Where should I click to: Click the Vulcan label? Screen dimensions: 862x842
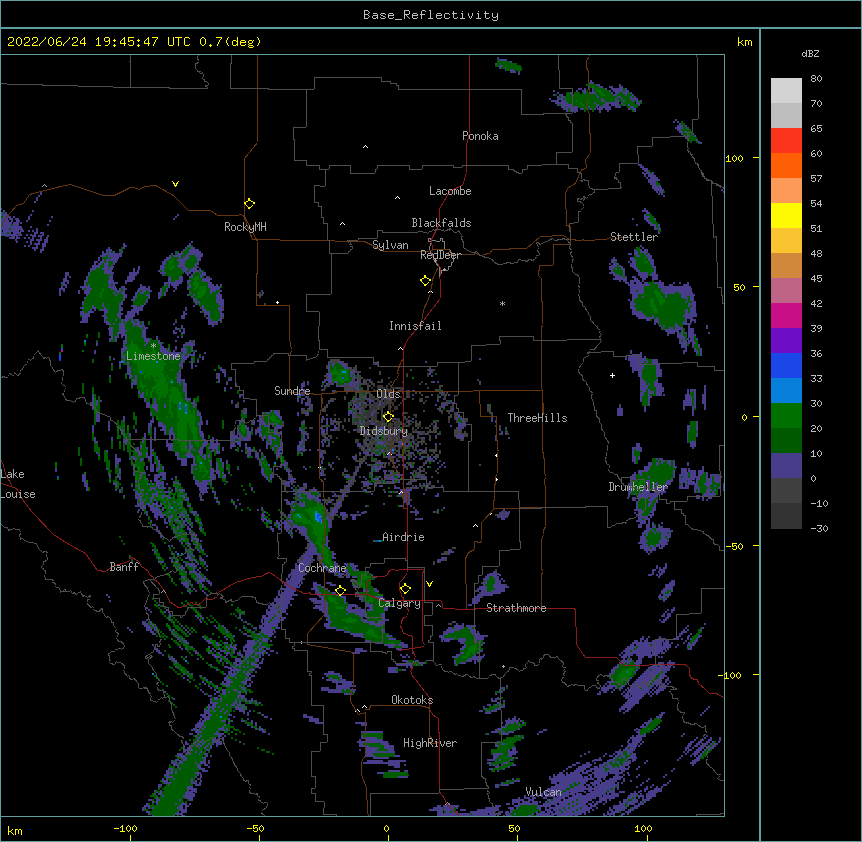[543, 792]
